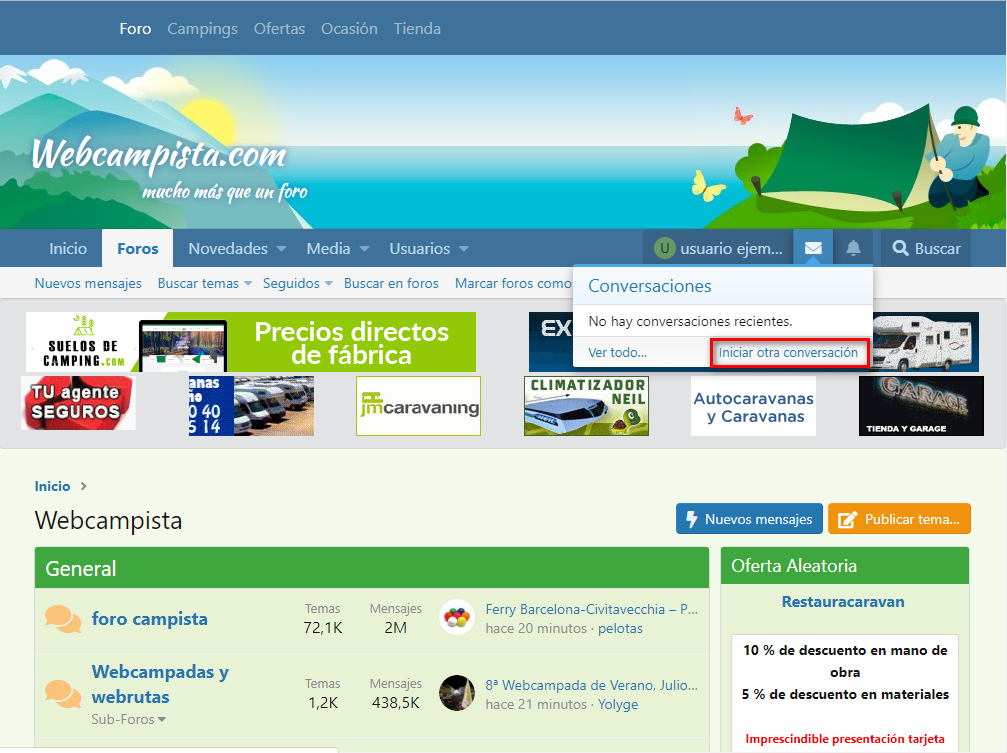Screen dimensions: 1007x753
Task: Click the usuario ejem... account name
Action: point(731,249)
